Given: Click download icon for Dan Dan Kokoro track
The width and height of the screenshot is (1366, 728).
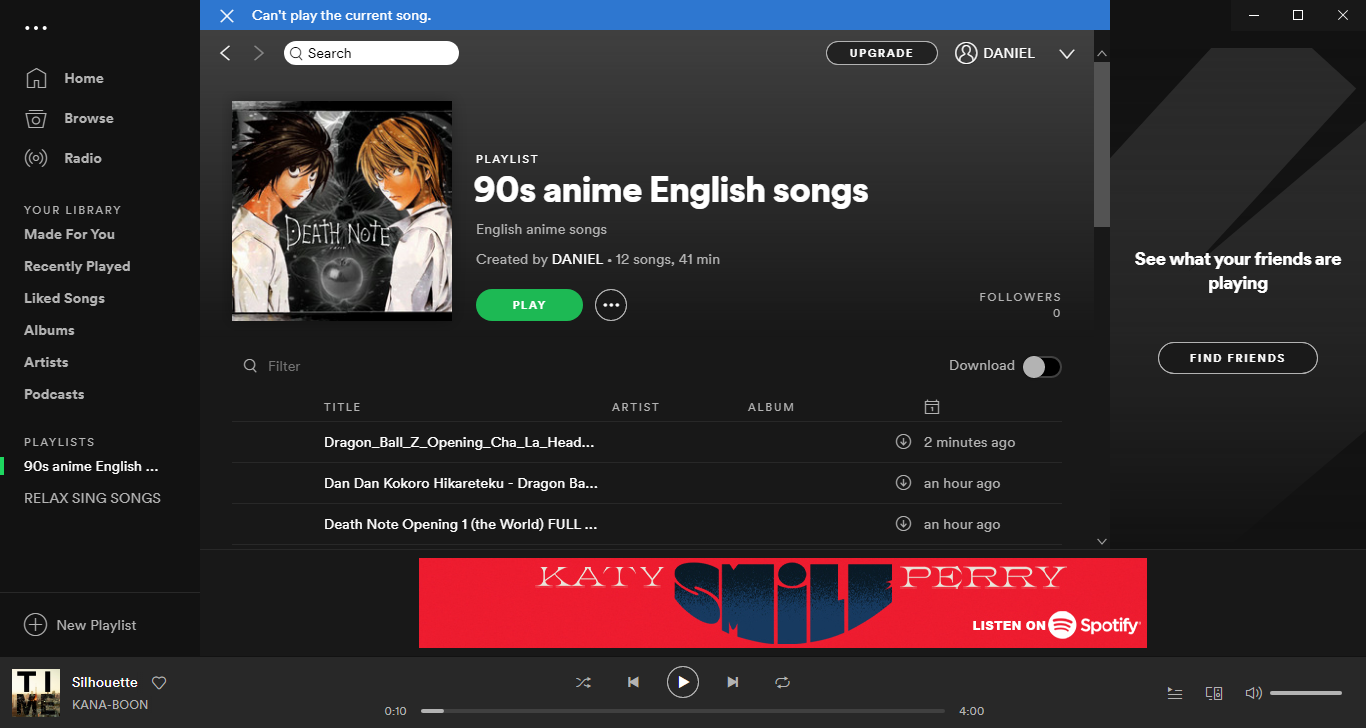Looking at the screenshot, I should [903, 483].
